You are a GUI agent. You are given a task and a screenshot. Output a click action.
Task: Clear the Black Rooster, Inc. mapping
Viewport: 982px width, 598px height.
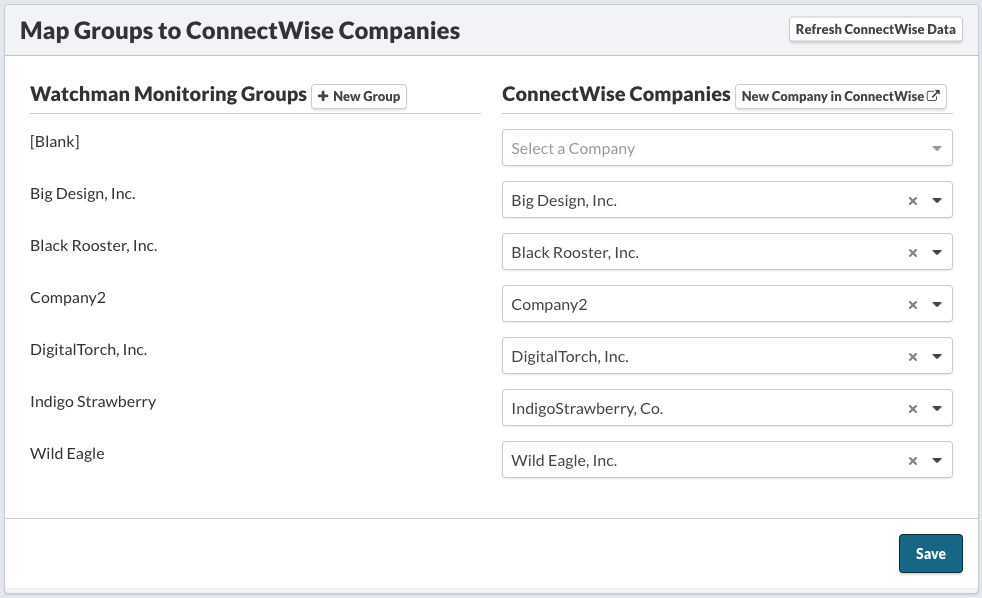coord(912,252)
